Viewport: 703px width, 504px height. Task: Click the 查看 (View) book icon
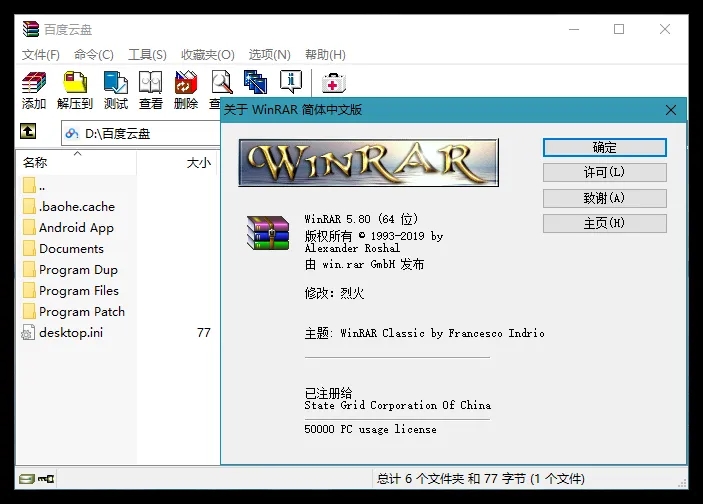(151, 90)
